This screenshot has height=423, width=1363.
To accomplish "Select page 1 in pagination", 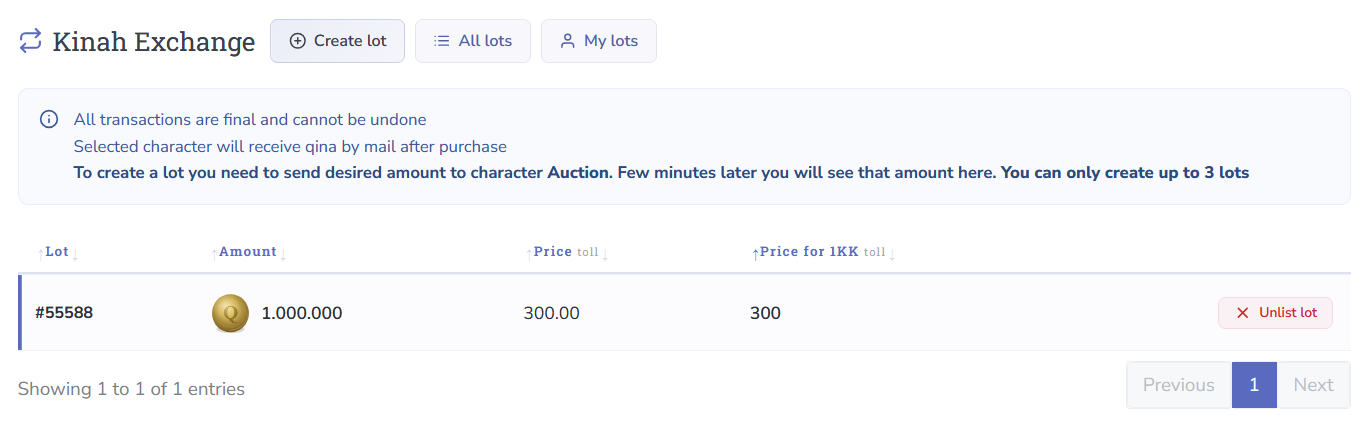I will tap(1254, 385).
